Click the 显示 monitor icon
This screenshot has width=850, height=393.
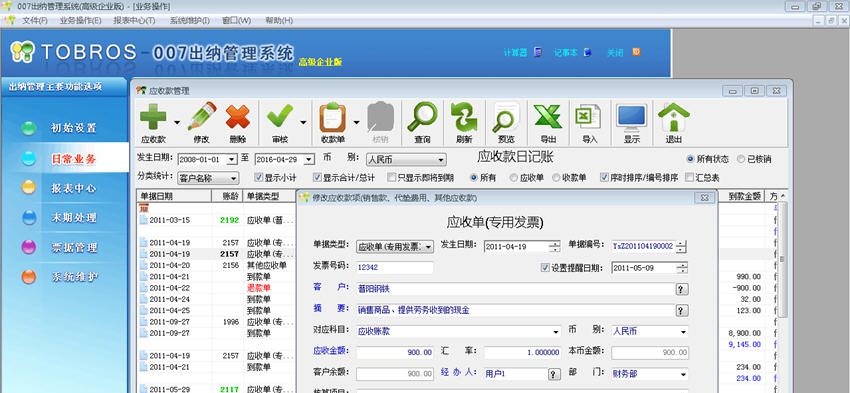pyautogui.click(x=632, y=118)
